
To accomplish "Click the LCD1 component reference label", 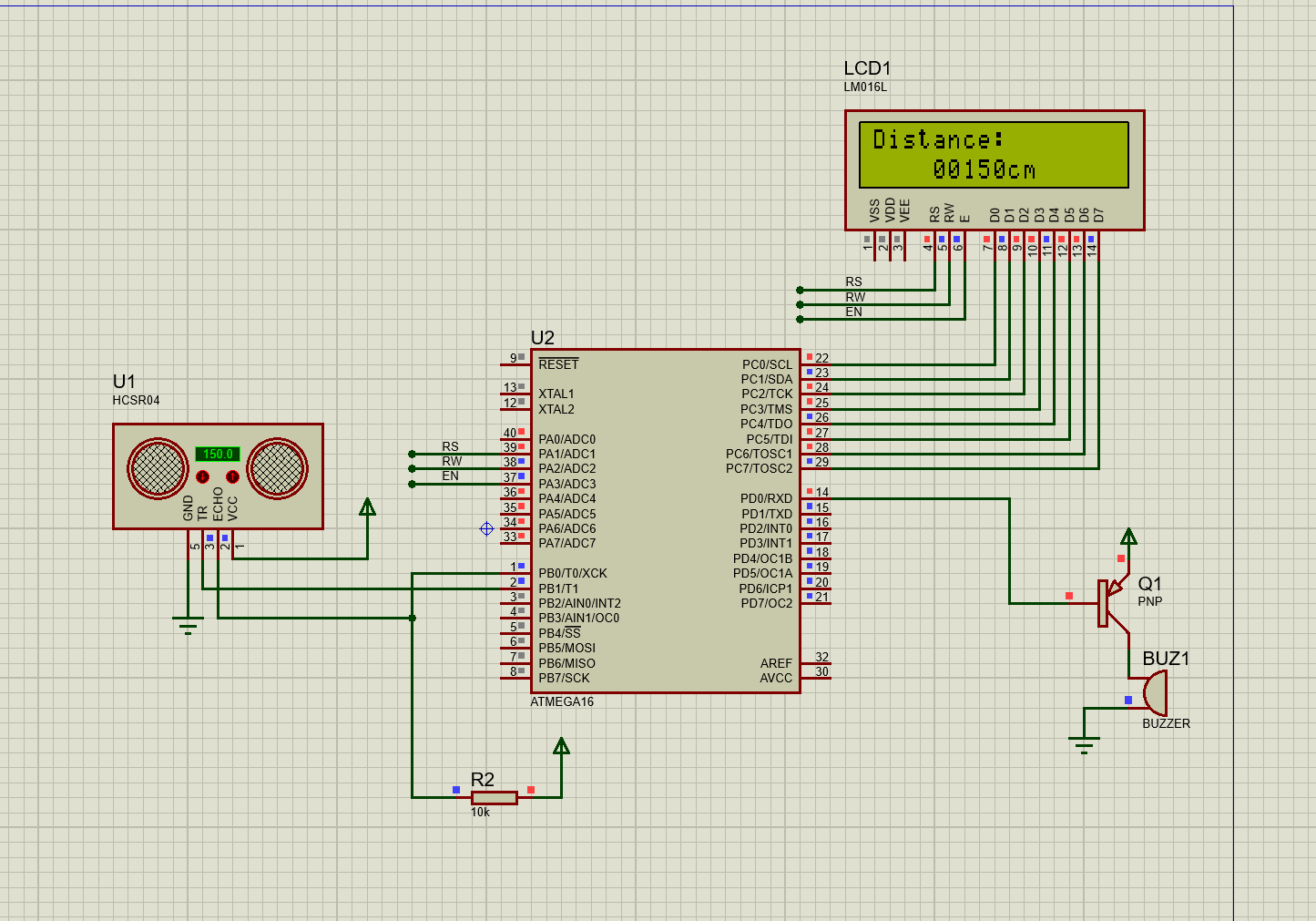I will (867, 68).
